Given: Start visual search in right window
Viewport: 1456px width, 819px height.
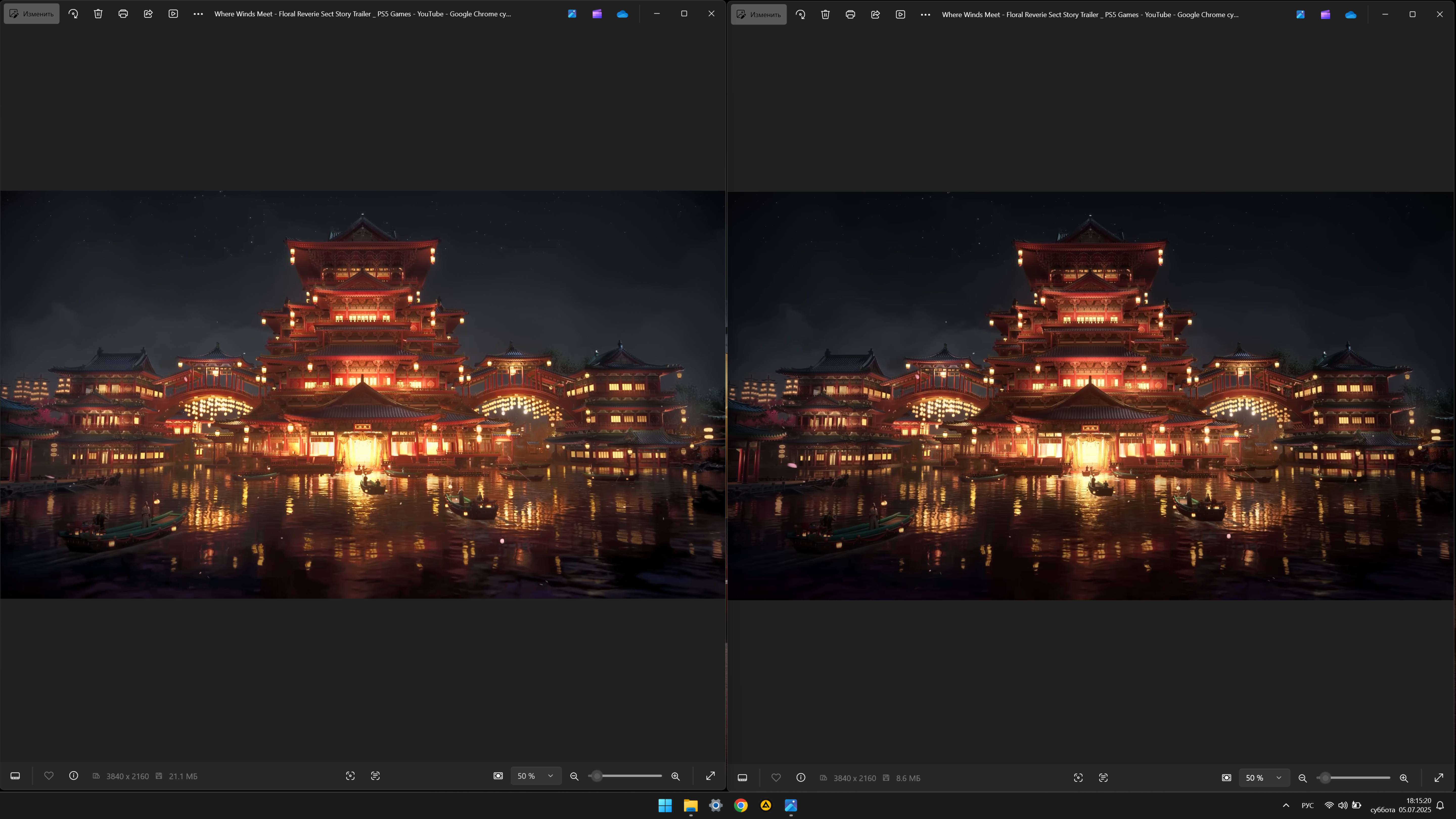Looking at the screenshot, I should (1078, 778).
